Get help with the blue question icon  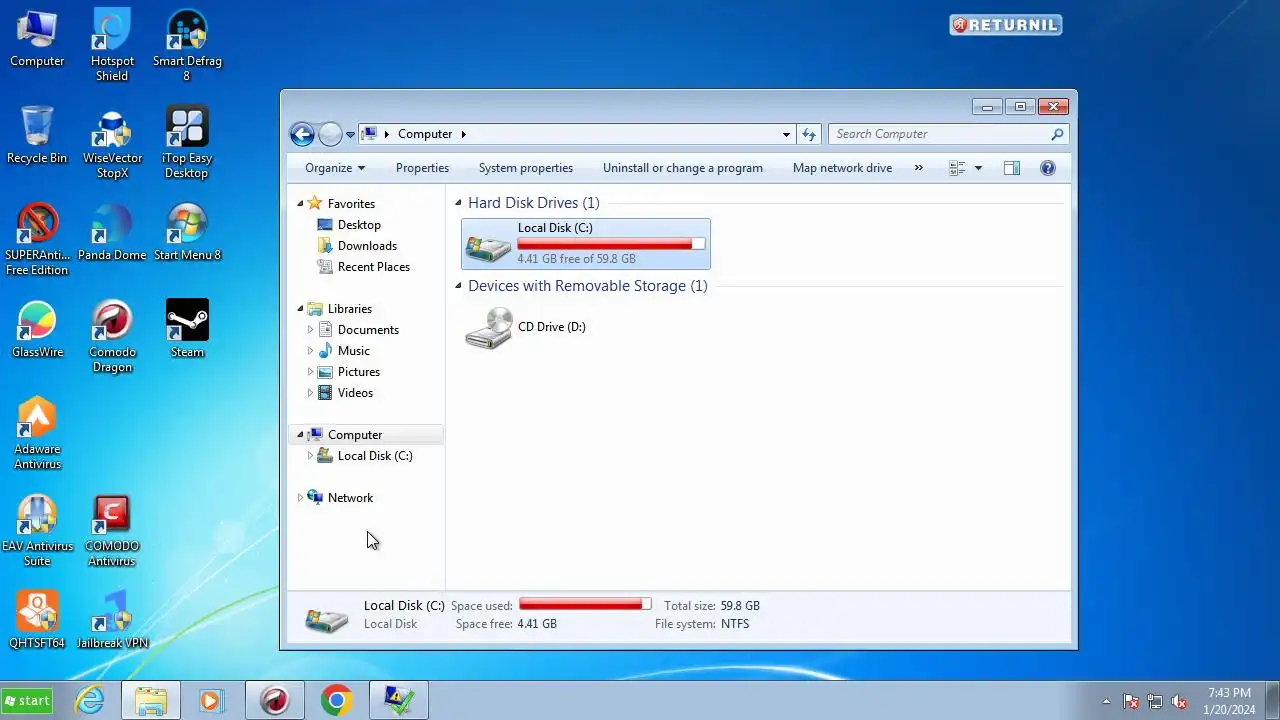click(1048, 168)
